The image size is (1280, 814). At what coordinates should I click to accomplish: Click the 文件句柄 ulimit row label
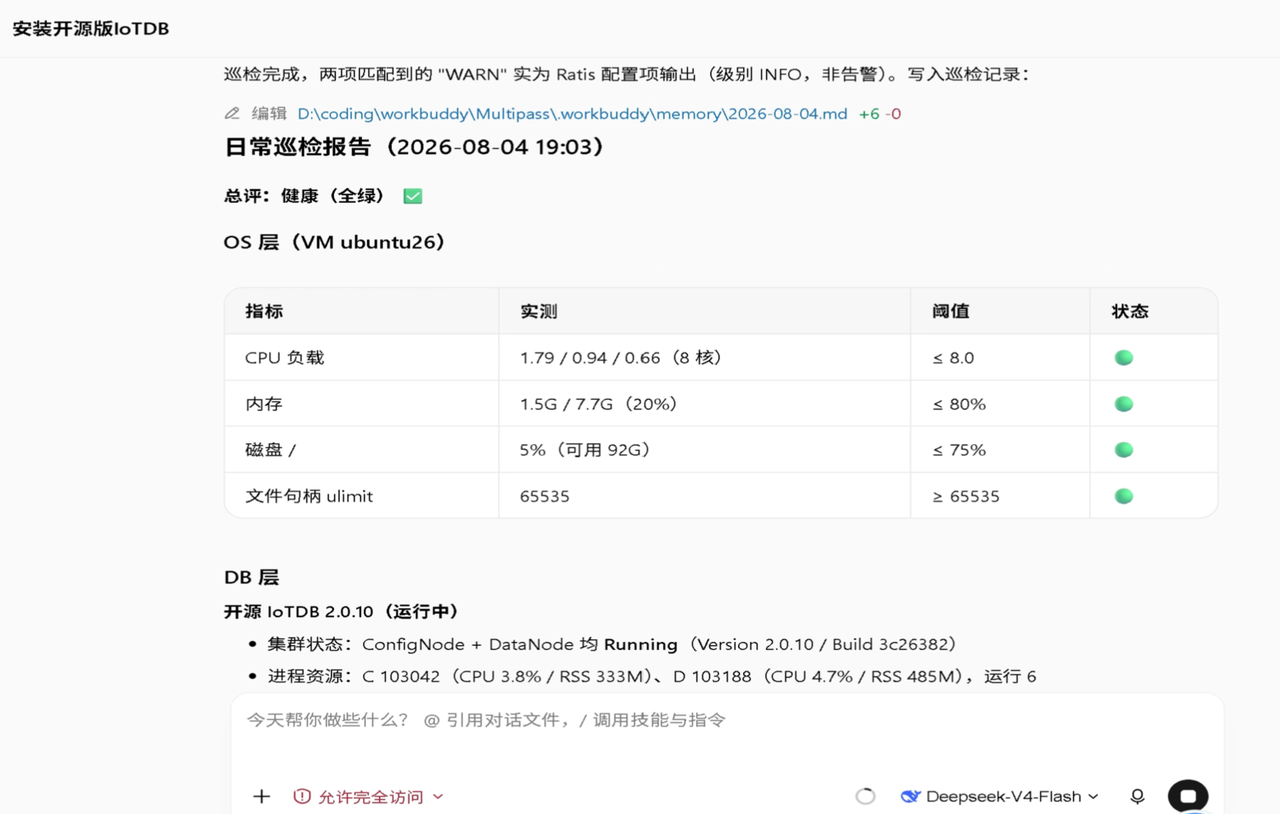(x=309, y=496)
